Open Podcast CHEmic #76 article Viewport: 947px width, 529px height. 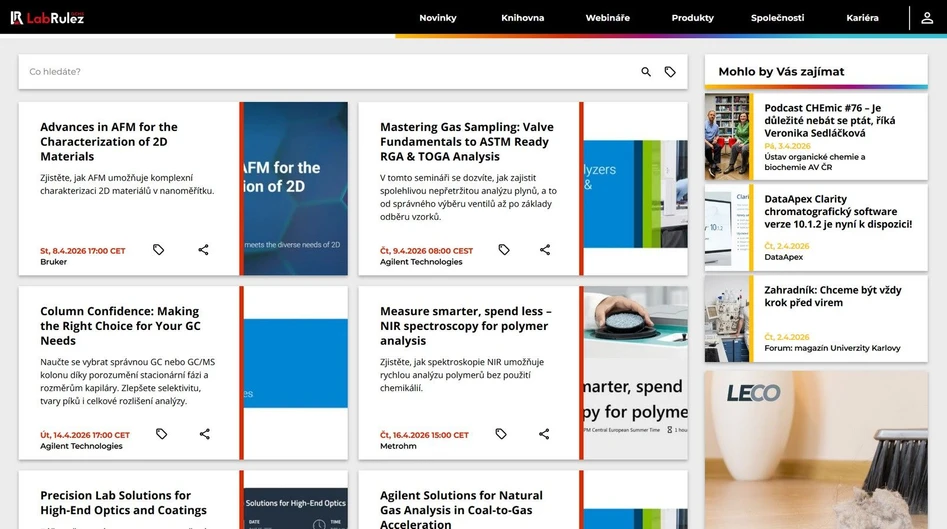829,120
